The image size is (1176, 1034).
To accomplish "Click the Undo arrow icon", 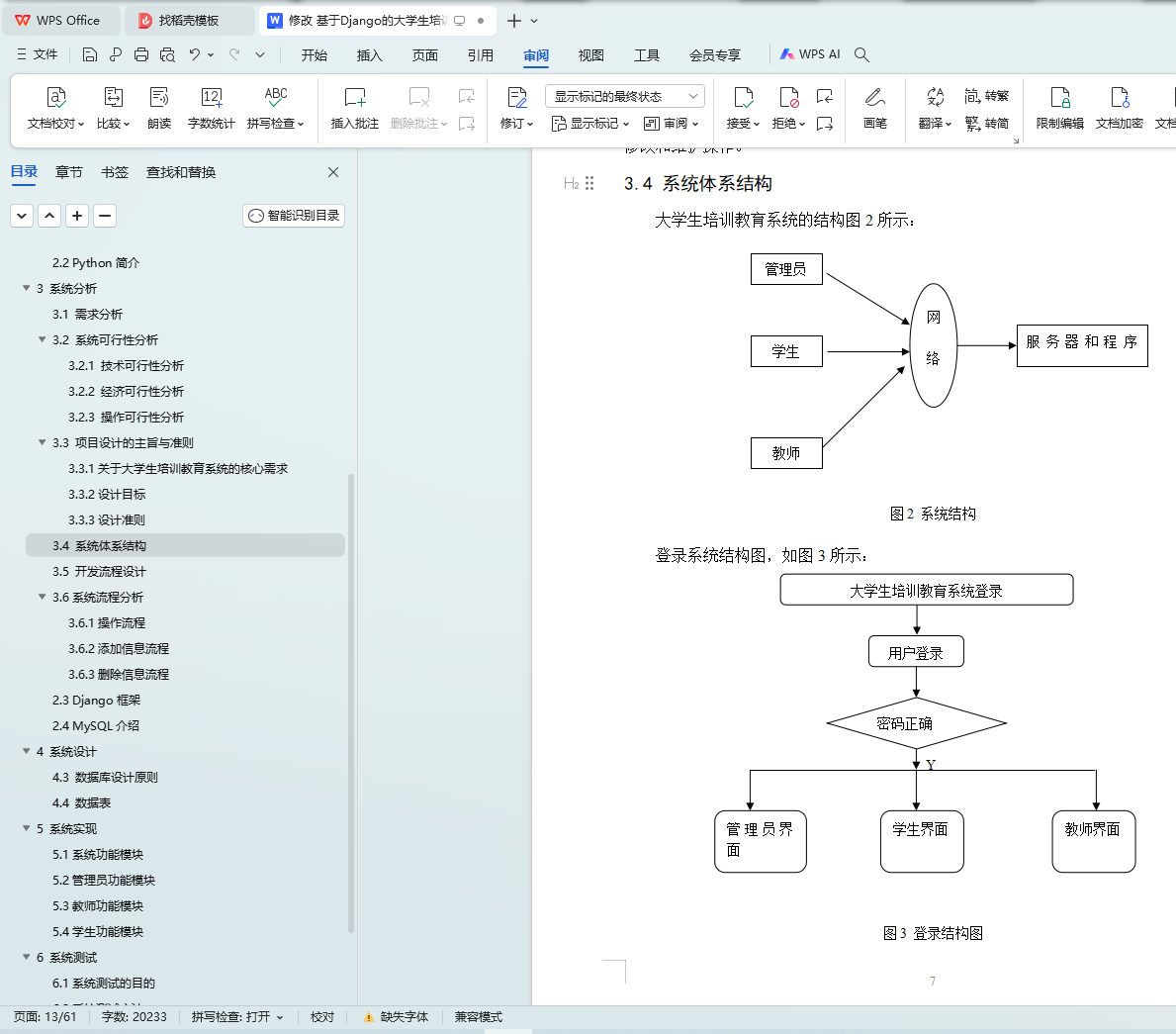I will pyautogui.click(x=195, y=54).
